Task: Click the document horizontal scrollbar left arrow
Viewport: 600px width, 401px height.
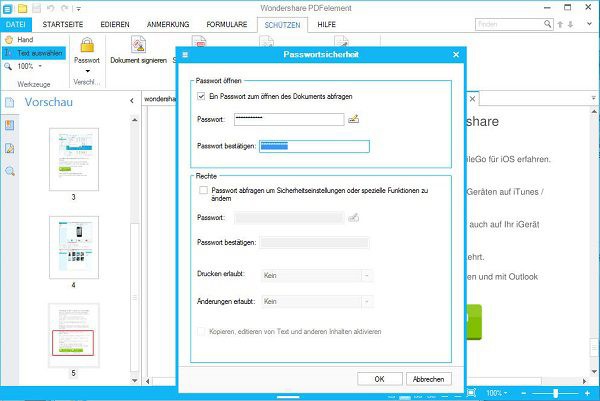Action: [148, 381]
